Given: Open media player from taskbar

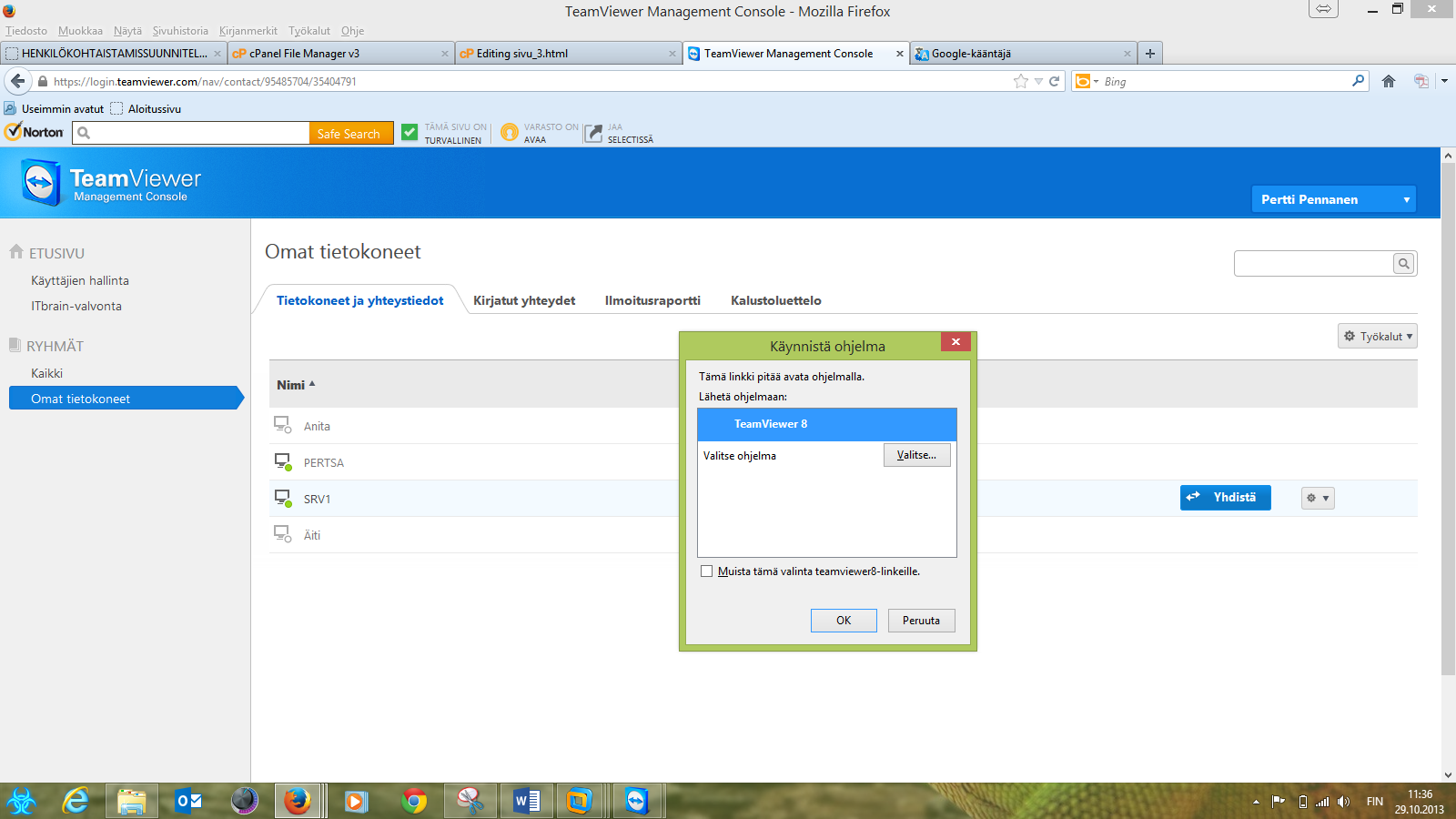Looking at the screenshot, I should (x=356, y=801).
